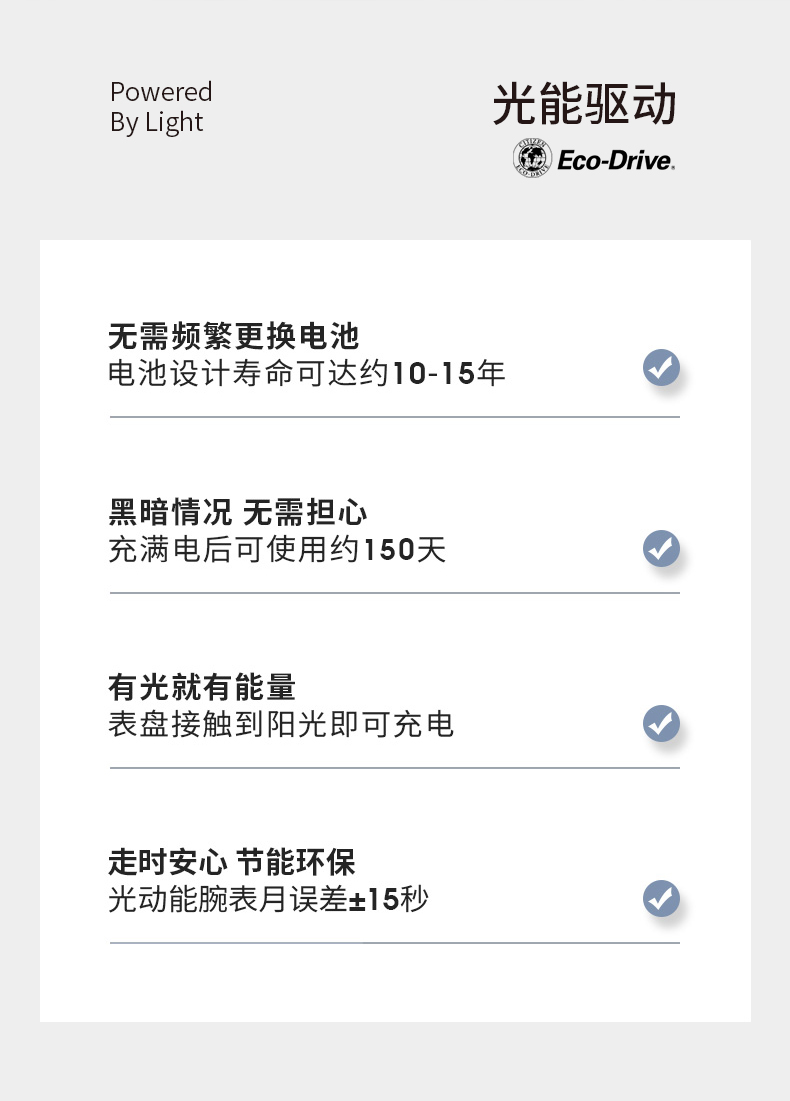Click the checkmark next to 月误差±15秒

point(661,898)
